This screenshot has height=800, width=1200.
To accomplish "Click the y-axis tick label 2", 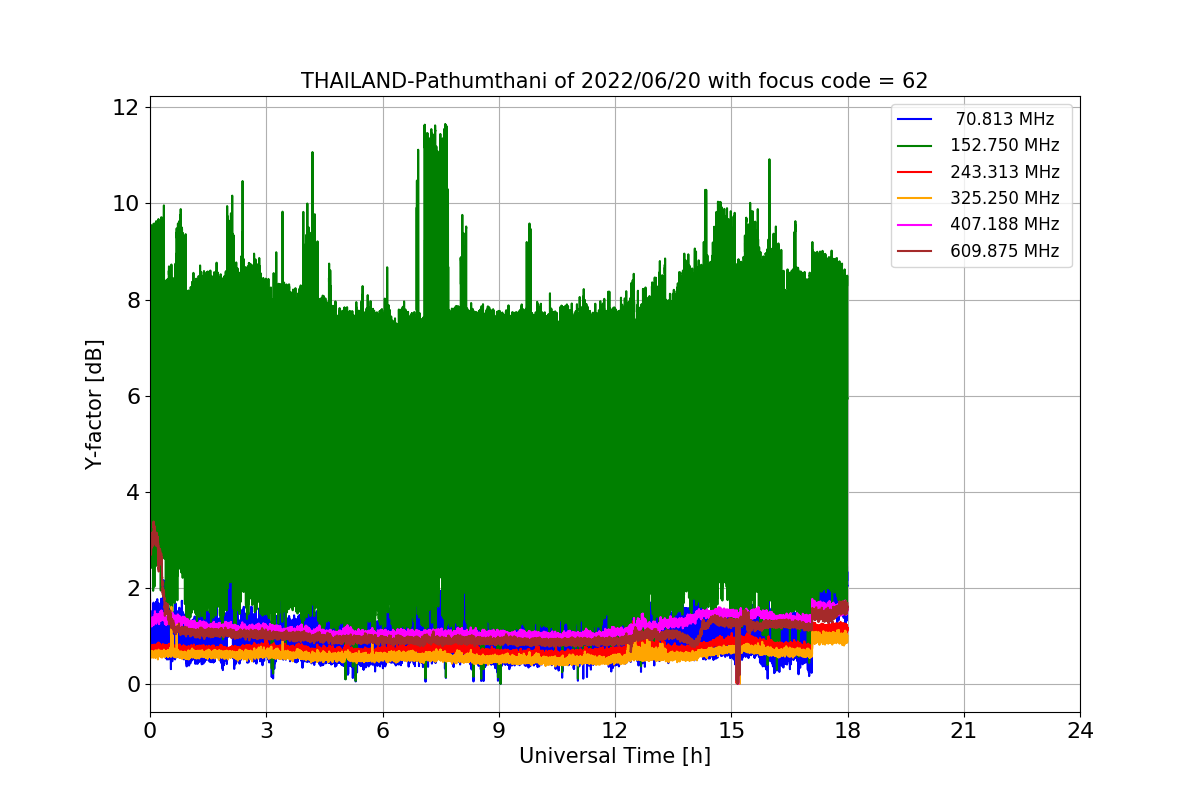I will tap(131, 588).
